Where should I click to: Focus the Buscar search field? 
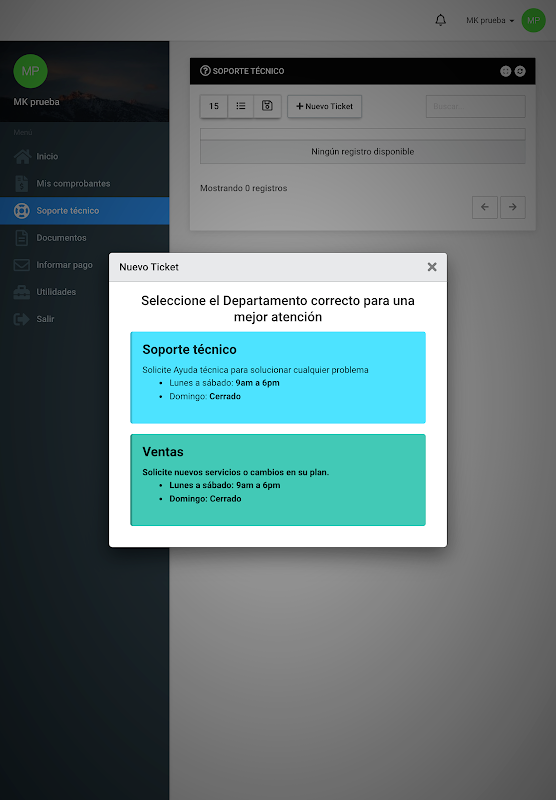click(x=475, y=106)
